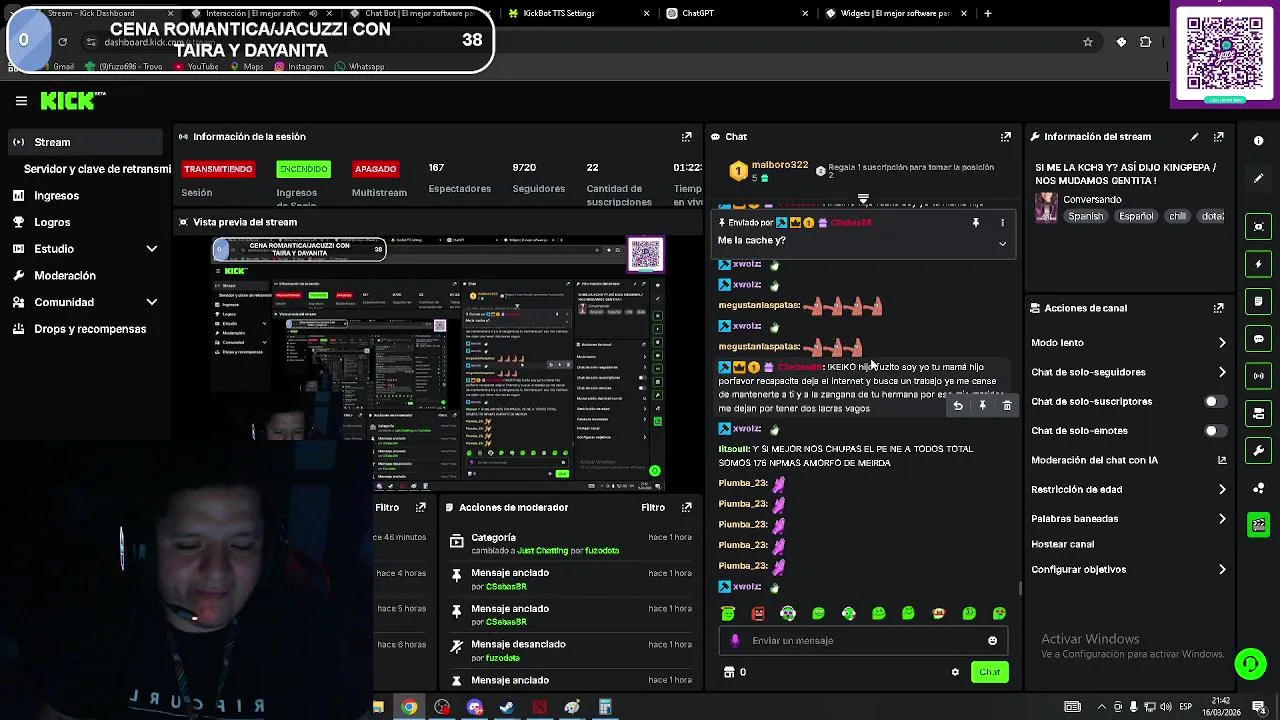Open Chat de solo-seguidores options arrow
1280x720 pixels.
pos(1222,372)
